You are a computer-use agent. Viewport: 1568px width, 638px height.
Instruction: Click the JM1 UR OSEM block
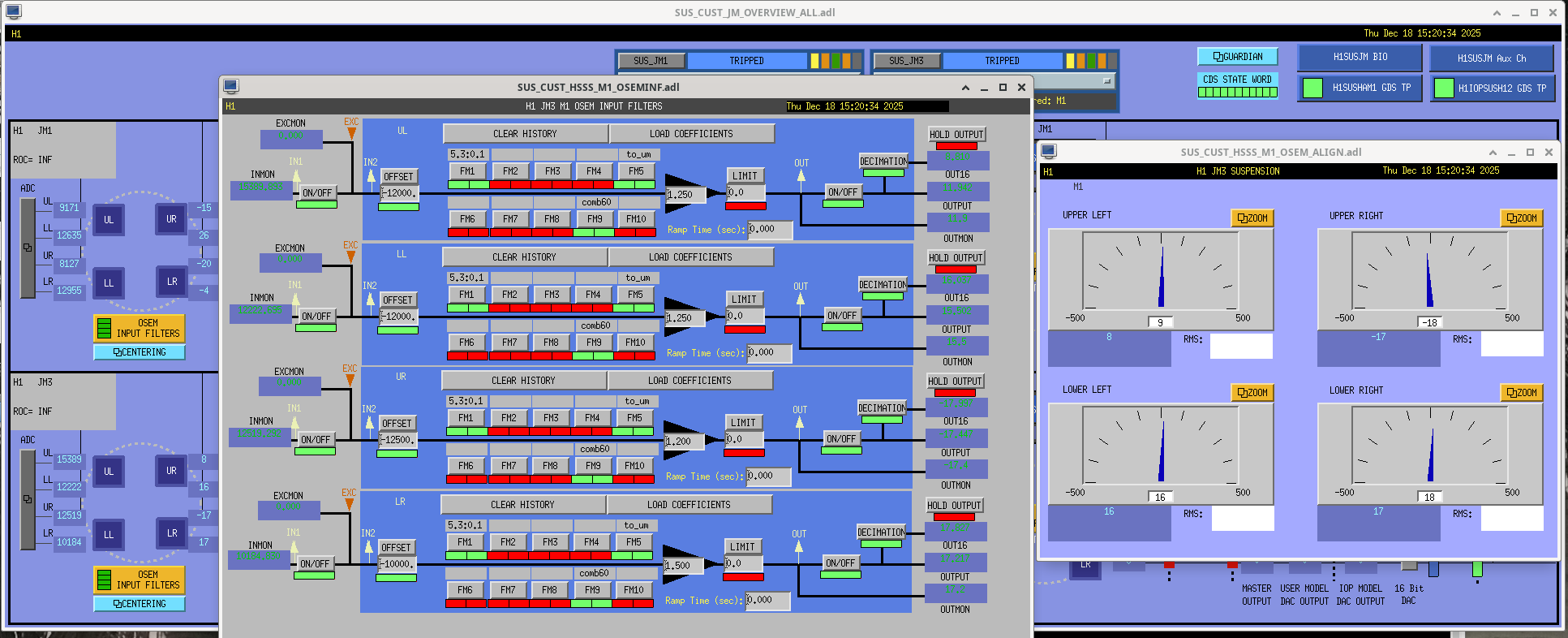(171, 219)
